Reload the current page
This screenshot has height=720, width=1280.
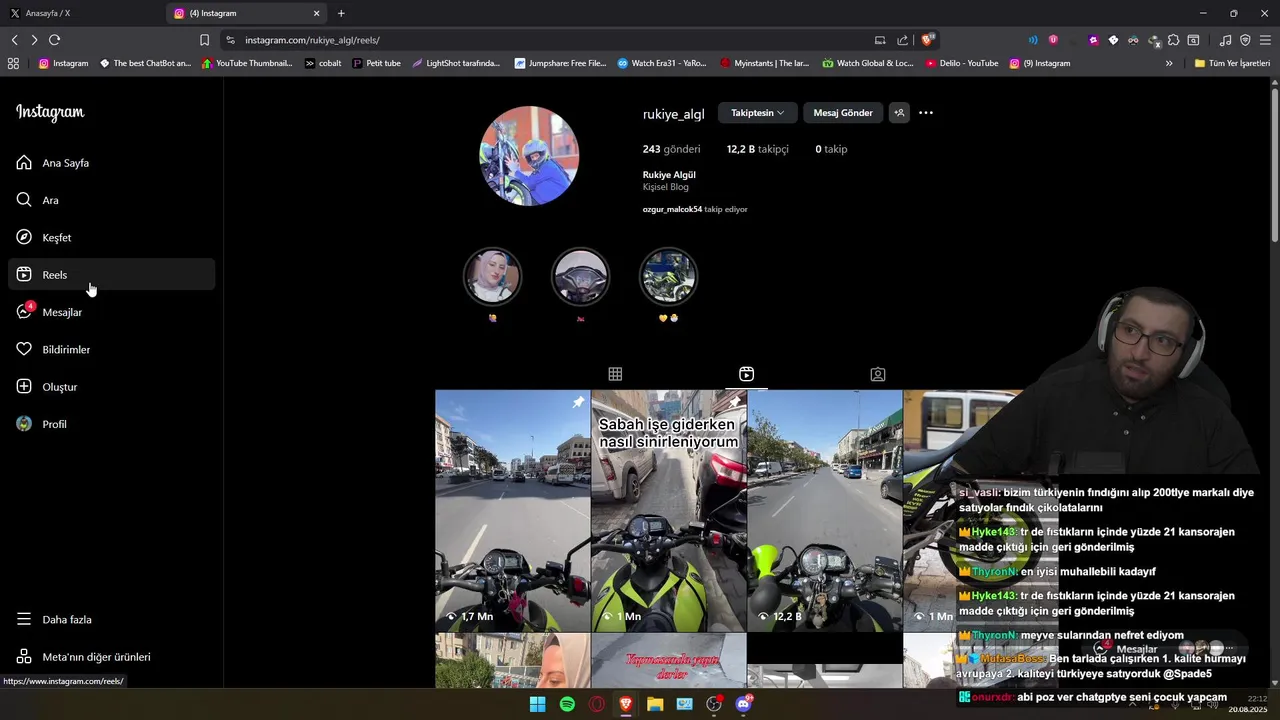point(54,40)
